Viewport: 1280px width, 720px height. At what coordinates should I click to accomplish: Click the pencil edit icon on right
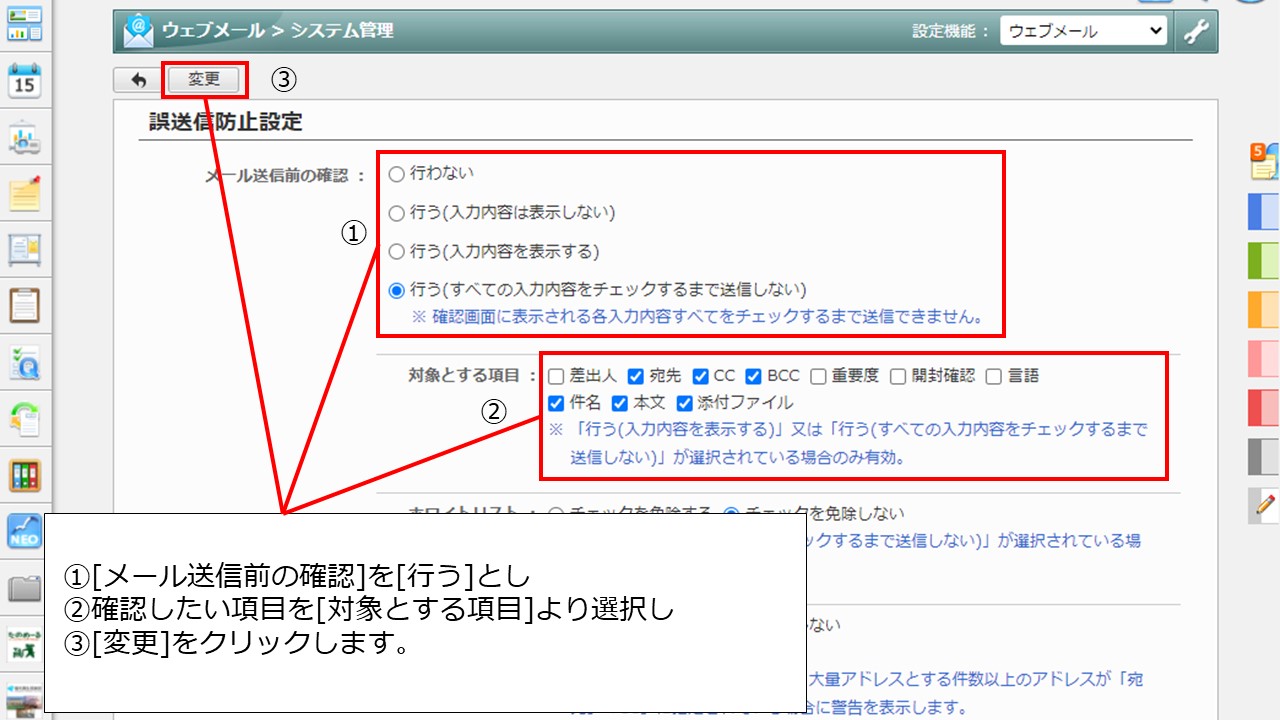[1263, 507]
